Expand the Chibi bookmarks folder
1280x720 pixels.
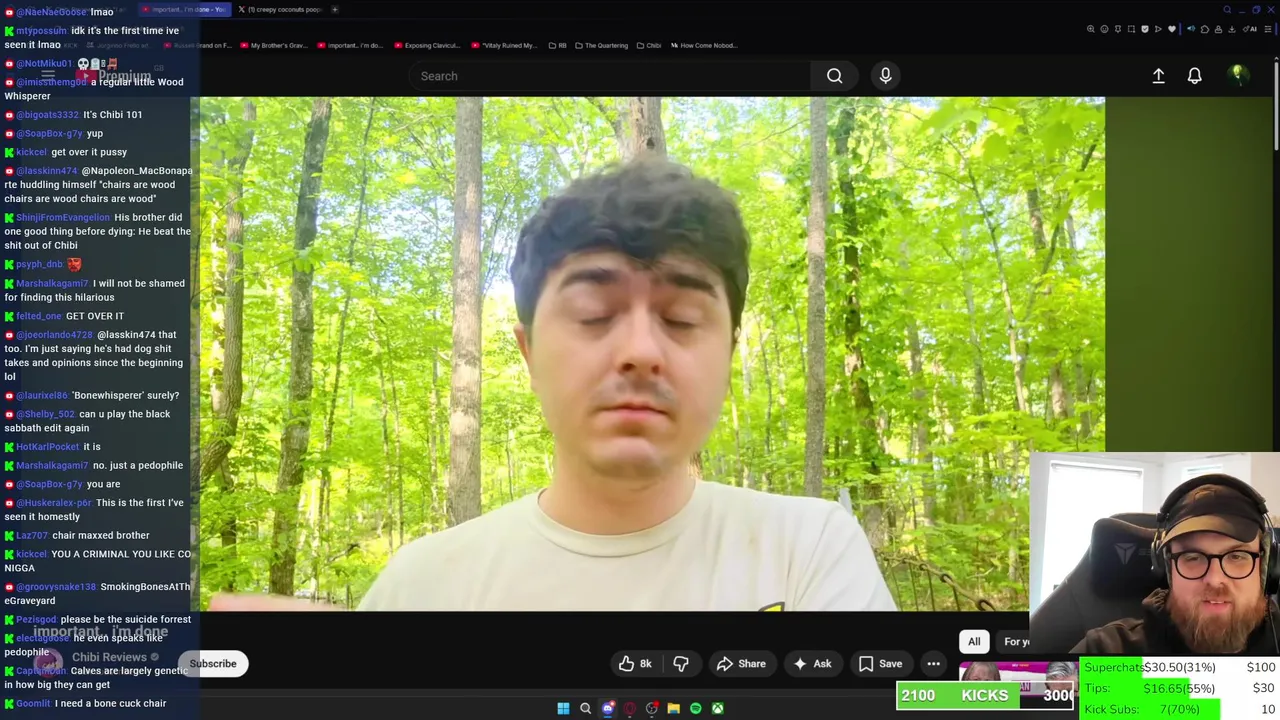pyautogui.click(x=648, y=45)
